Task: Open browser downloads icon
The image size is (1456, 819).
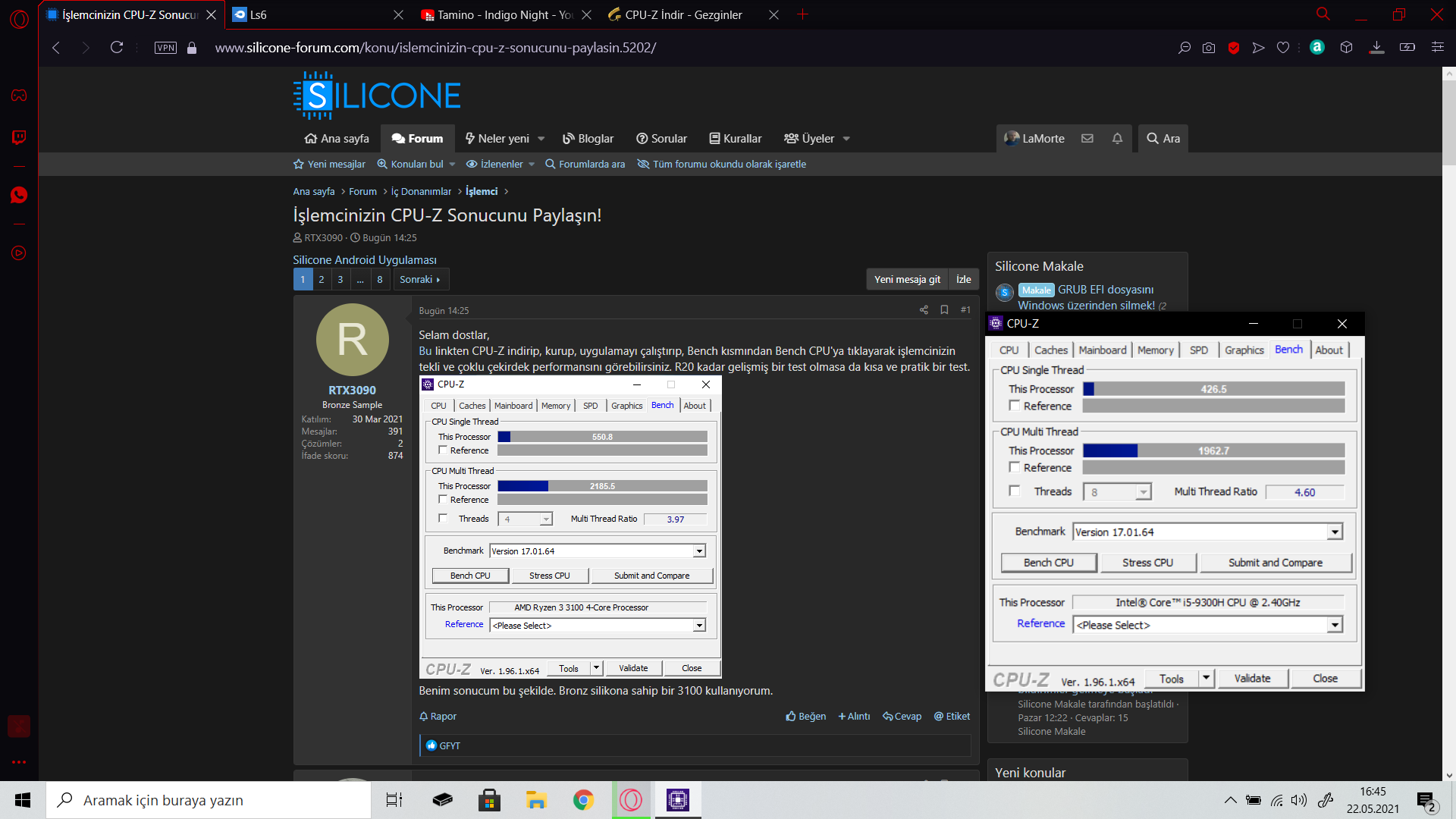Action: (1376, 48)
